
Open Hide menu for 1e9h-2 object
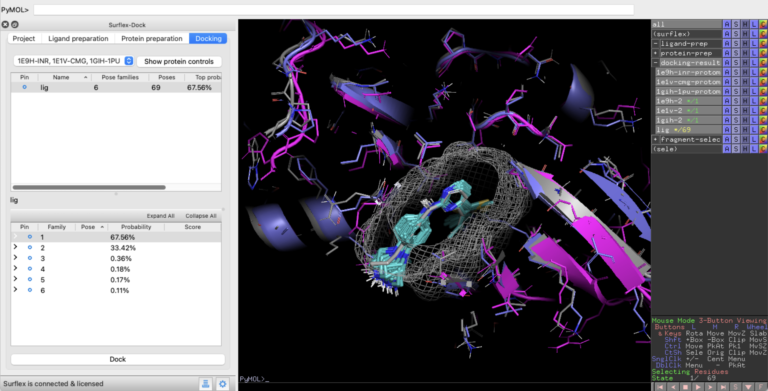[745, 101]
